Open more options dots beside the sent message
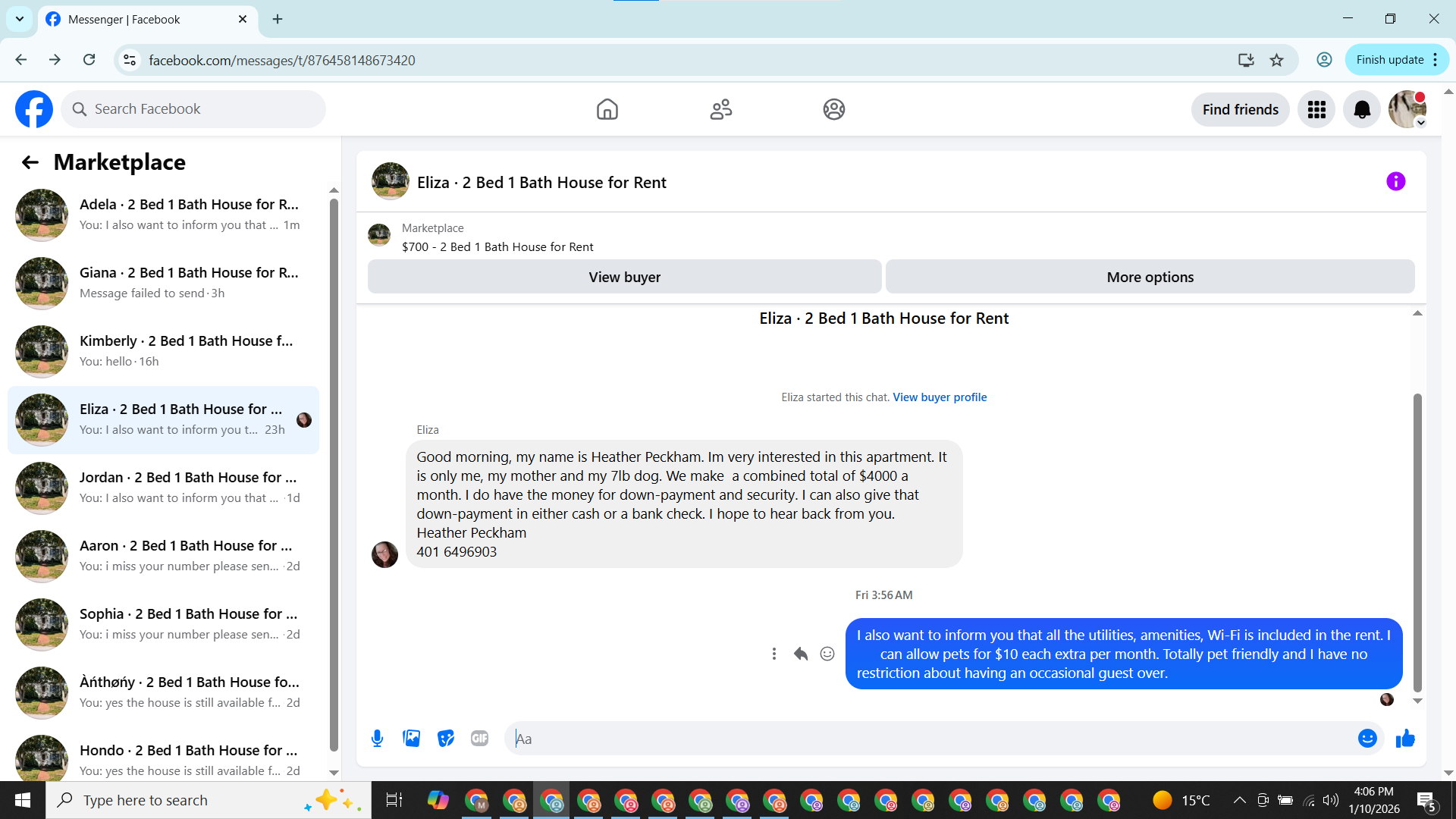Image resolution: width=1456 pixels, height=819 pixels. 773,654
